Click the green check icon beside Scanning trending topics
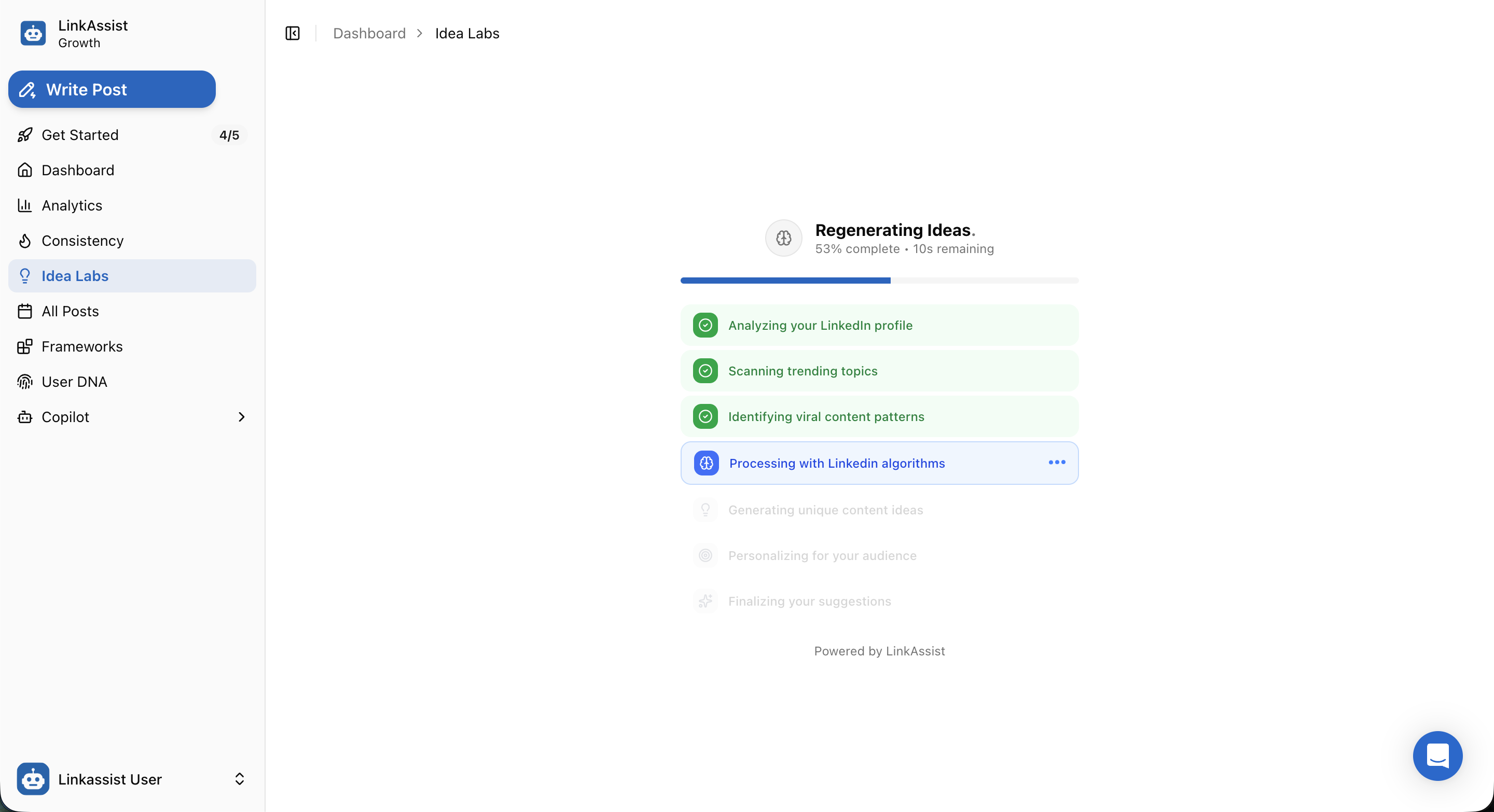Image resolution: width=1494 pixels, height=812 pixels. (x=706, y=371)
